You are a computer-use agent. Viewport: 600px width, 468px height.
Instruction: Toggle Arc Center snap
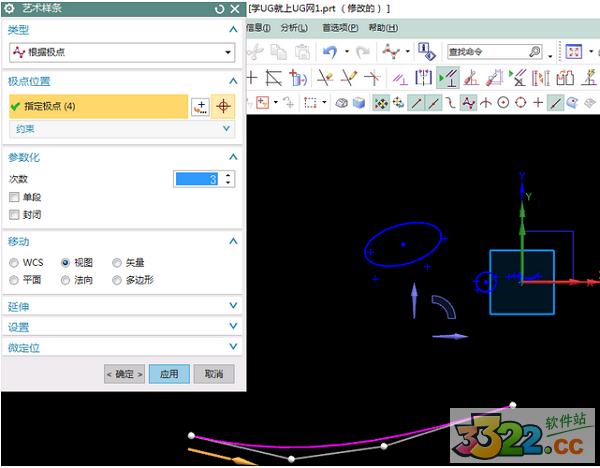[503, 103]
